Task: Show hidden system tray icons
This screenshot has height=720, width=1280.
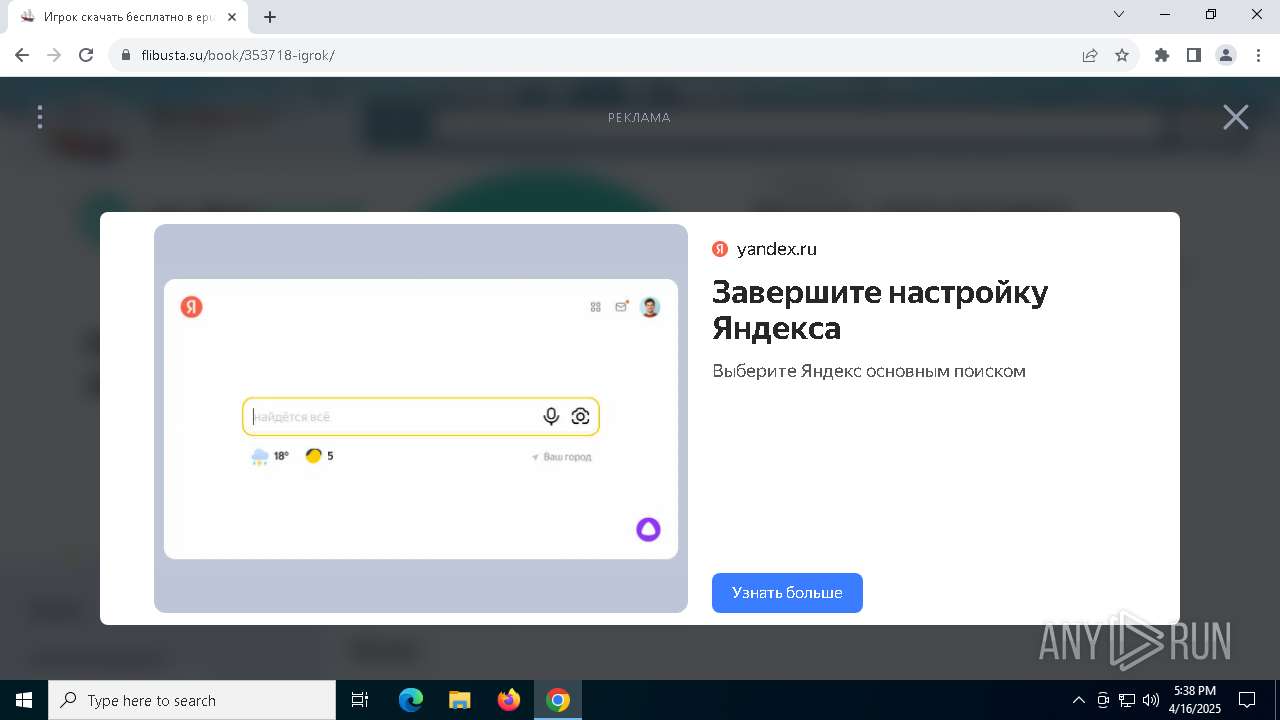Action: coord(1078,700)
